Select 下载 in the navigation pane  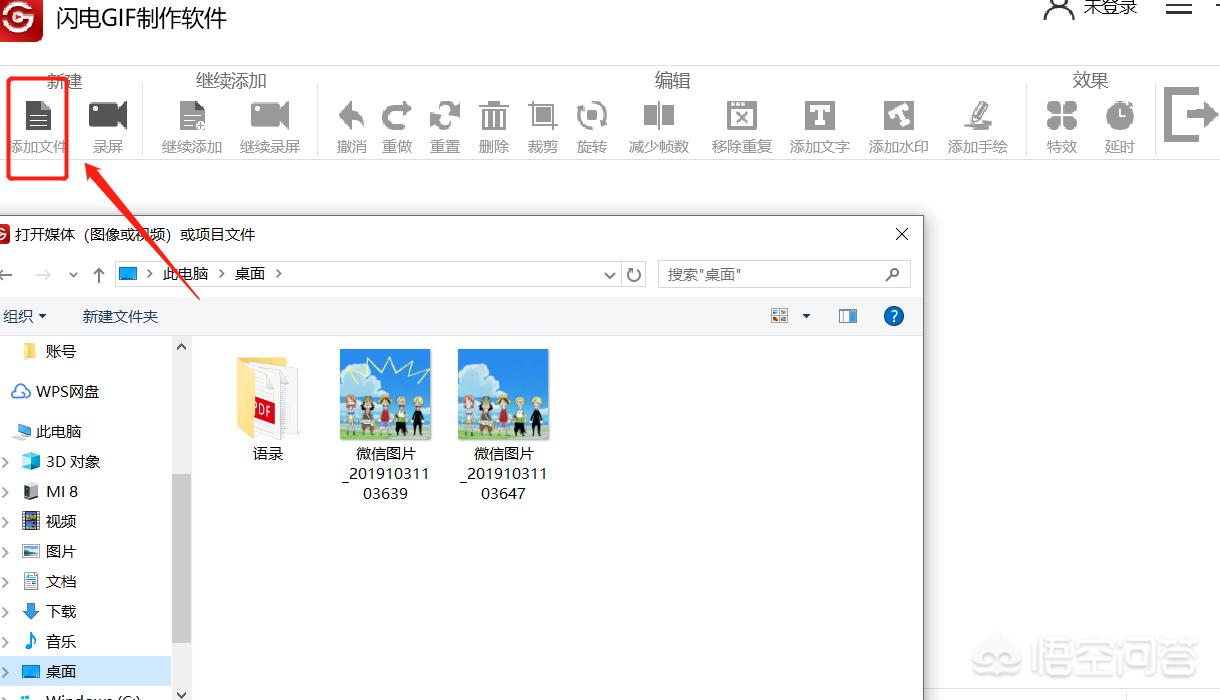61,611
